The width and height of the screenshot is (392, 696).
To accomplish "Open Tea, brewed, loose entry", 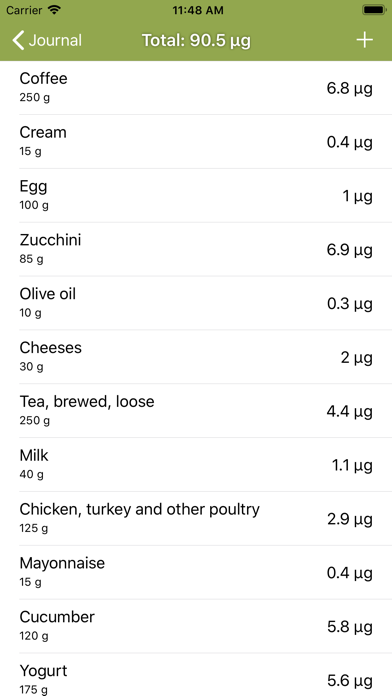I will click(196, 411).
